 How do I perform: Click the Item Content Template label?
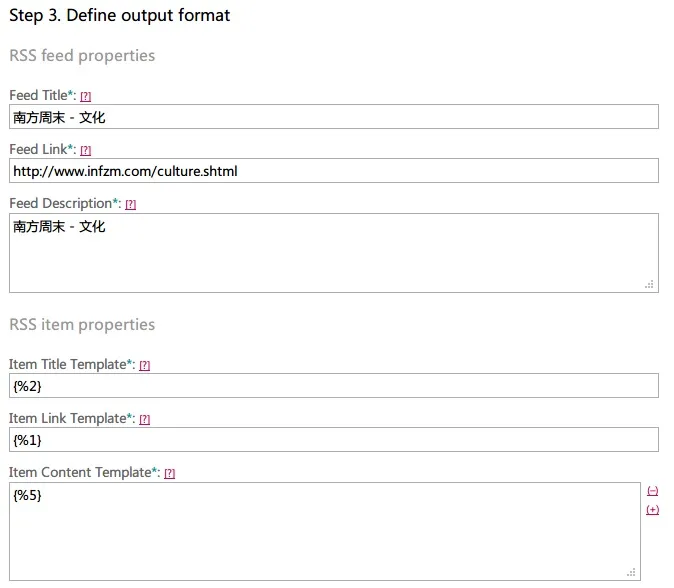(81, 472)
